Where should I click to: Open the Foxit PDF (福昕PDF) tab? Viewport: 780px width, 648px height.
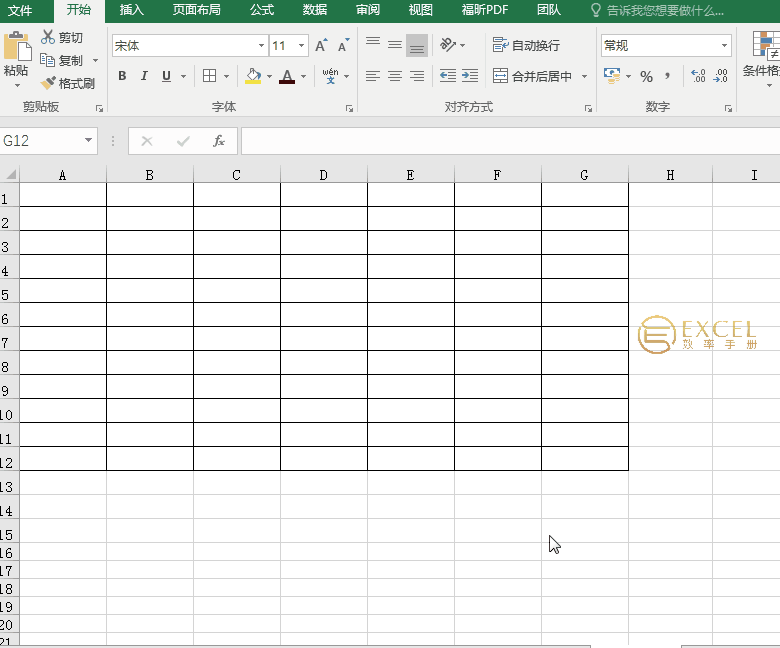click(485, 10)
